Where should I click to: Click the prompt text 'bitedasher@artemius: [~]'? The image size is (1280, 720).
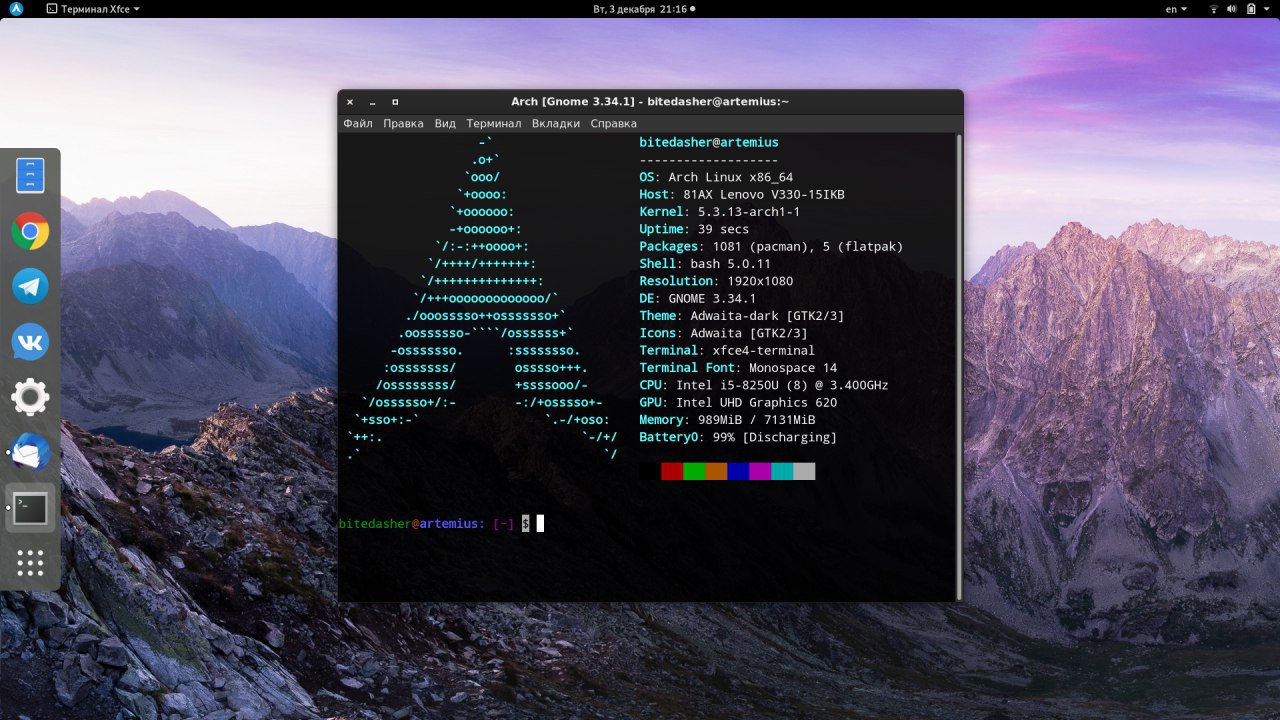[426, 523]
